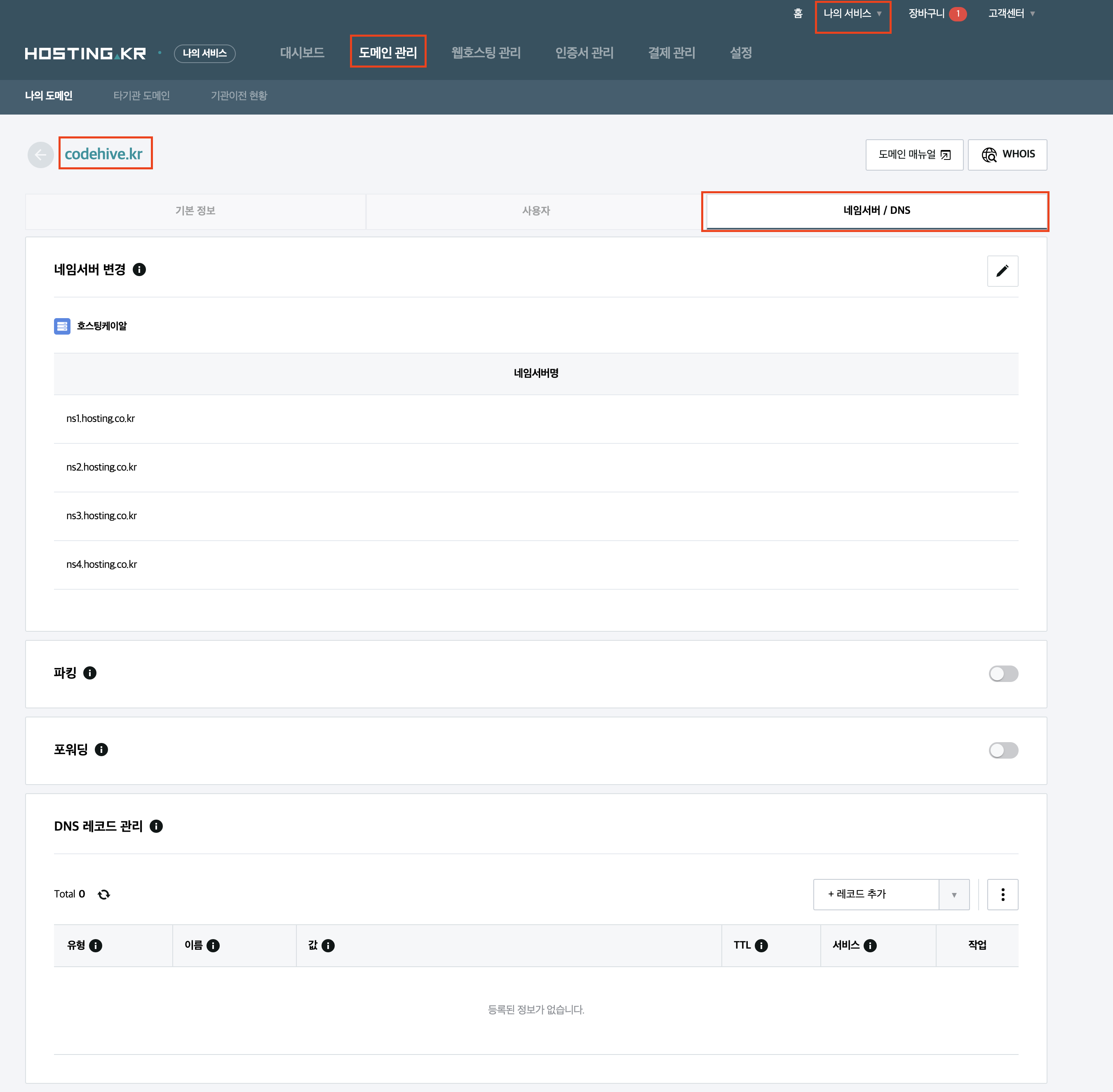Click the info icon beside 포워딩
This screenshot has height=1092, width=1113.
[101, 750]
